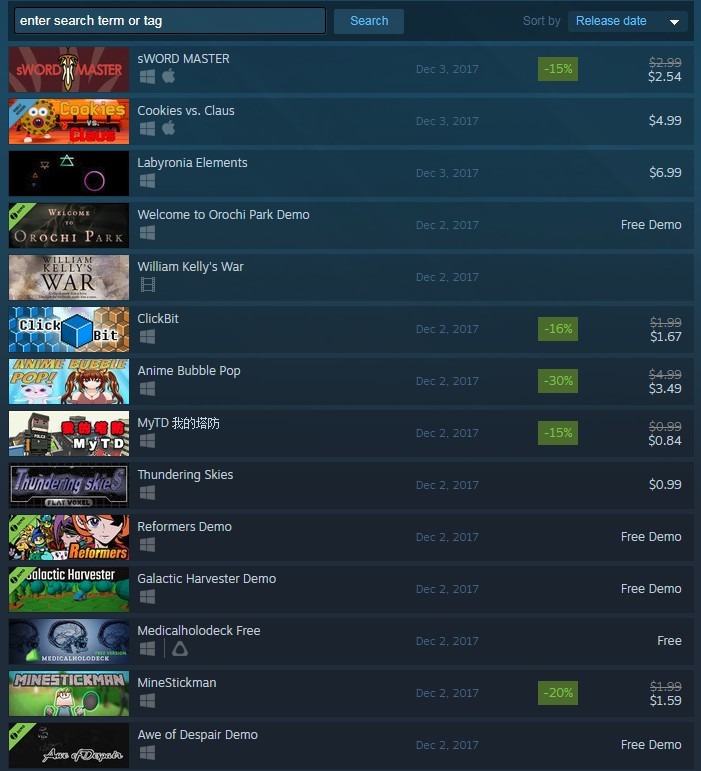This screenshot has width=701, height=771.
Task: Click the Sort by dropdown arrow
Action: pos(674,22)
